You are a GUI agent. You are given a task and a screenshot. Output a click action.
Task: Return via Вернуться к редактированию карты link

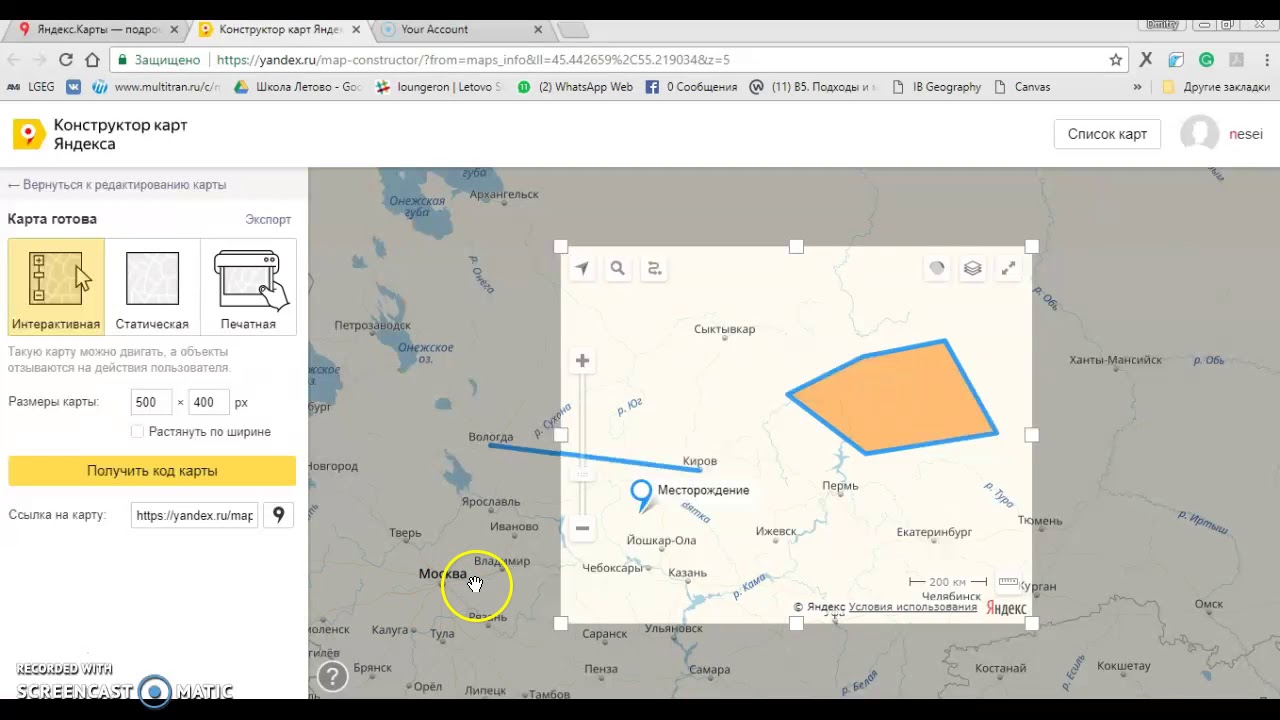(x=117, y=185)
